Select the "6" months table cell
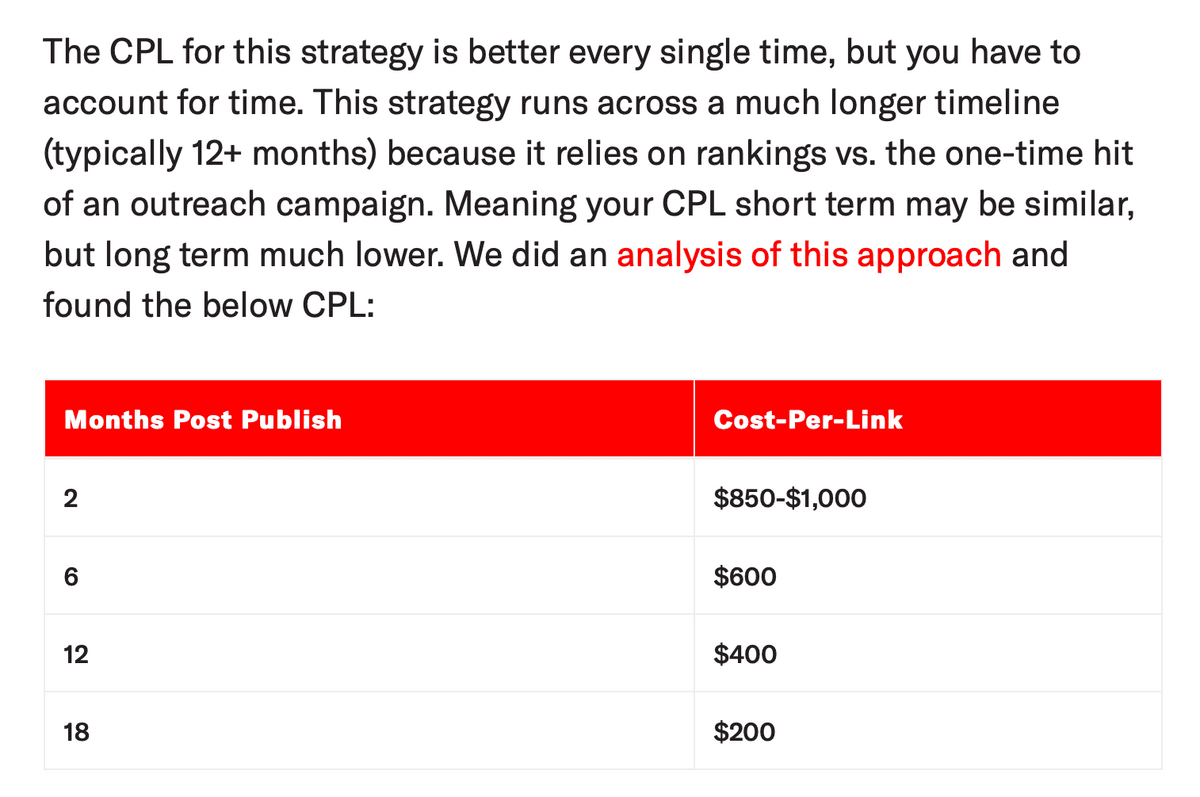The height and width of the screenshot is (797, 1200). [x=369, y=575]
